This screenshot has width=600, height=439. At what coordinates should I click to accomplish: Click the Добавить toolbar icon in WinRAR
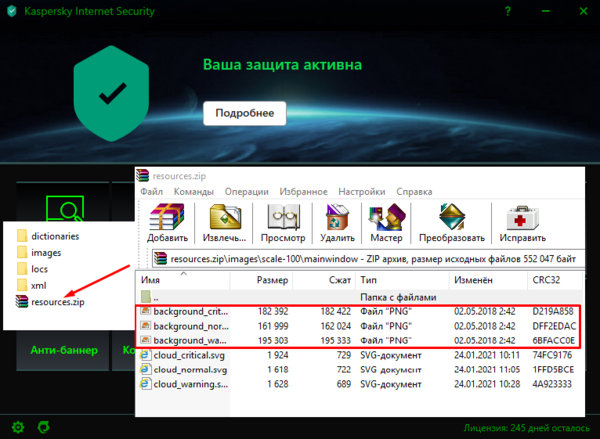coord(167,217)
